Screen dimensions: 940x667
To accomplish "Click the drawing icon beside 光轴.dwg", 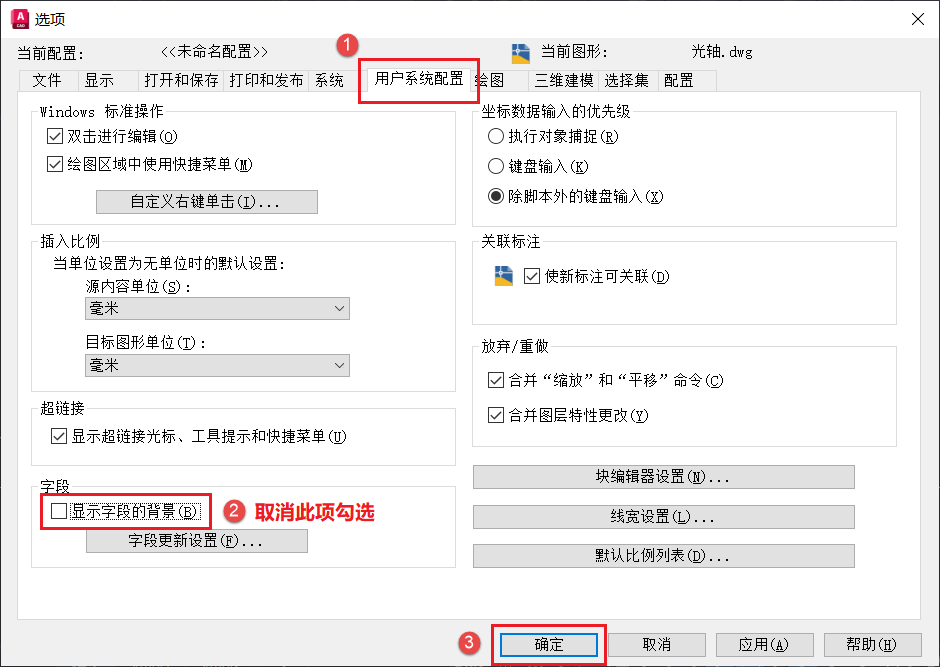I will [x=519, y=55].
